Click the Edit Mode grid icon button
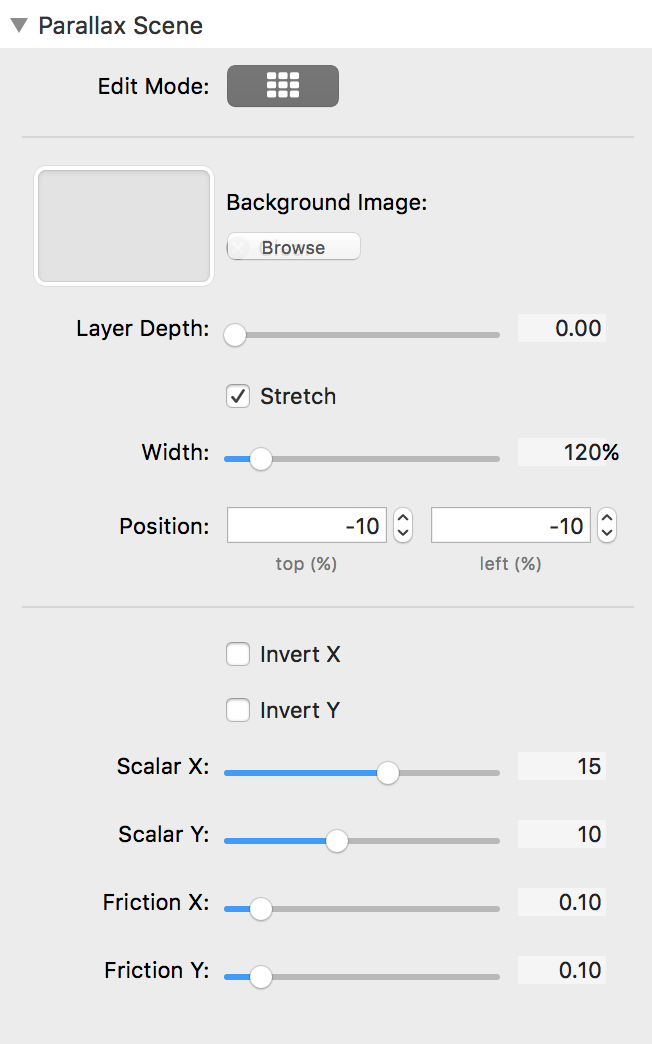The height and width of the screenshot is (1044, 652). tap(283, 86)
